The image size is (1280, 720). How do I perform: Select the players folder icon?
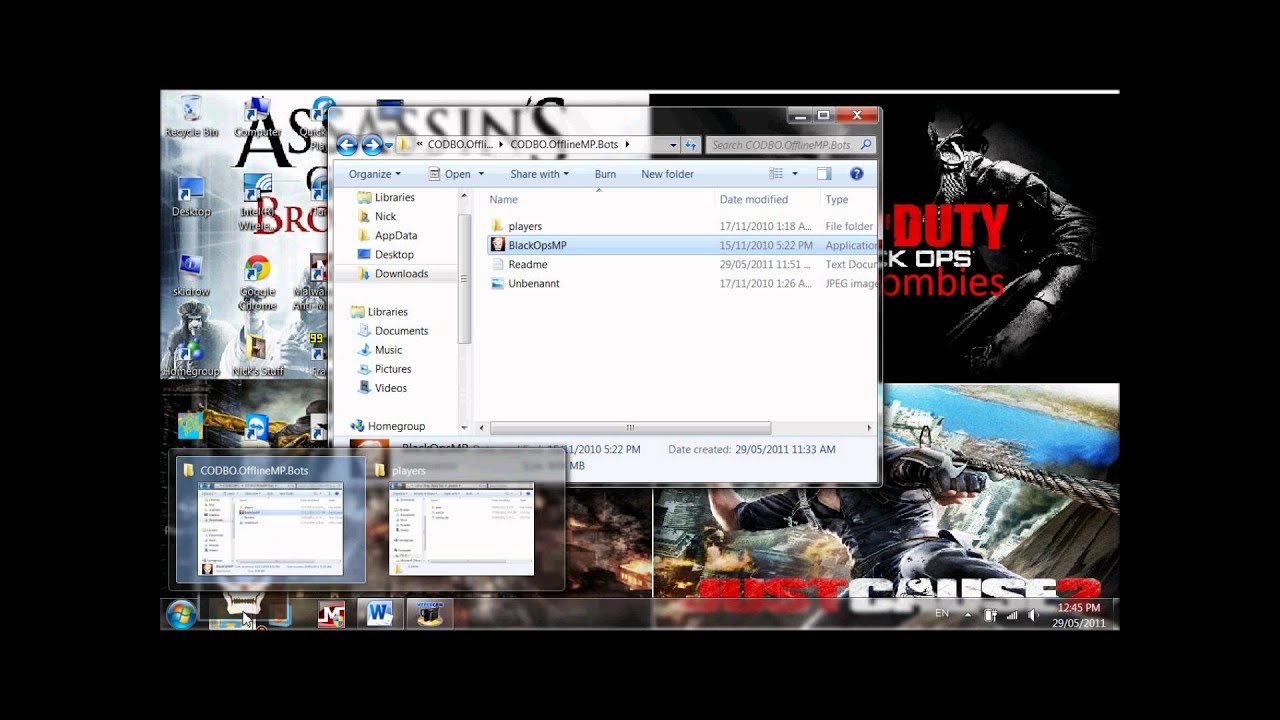[x=497, y=226]
